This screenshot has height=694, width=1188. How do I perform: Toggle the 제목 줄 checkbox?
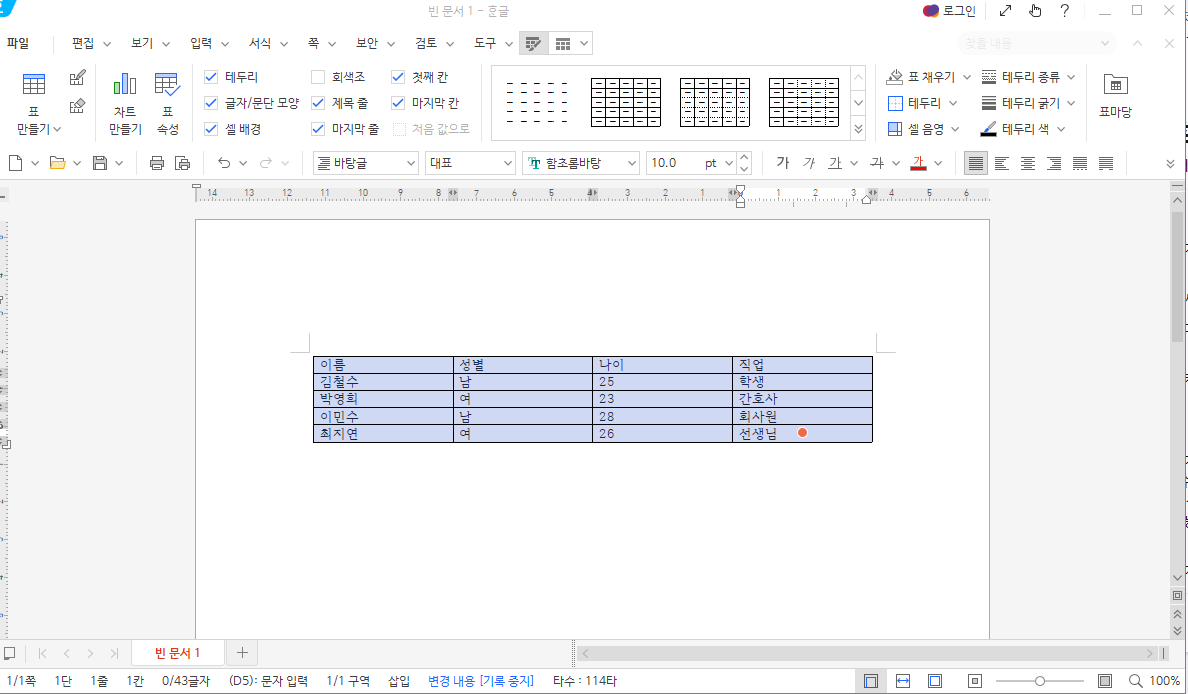pos(318,103)
